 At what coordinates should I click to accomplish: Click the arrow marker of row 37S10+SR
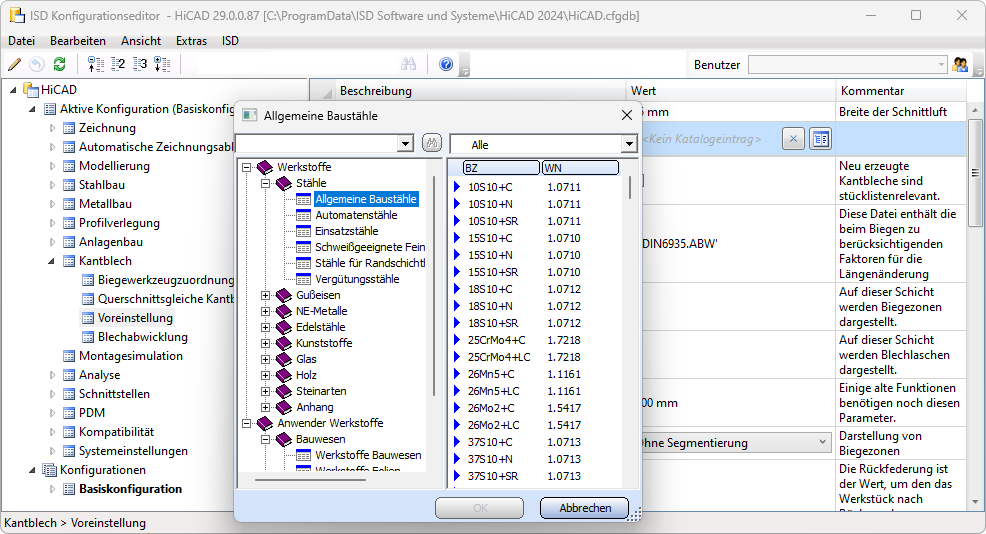click(x=457, y=476)
